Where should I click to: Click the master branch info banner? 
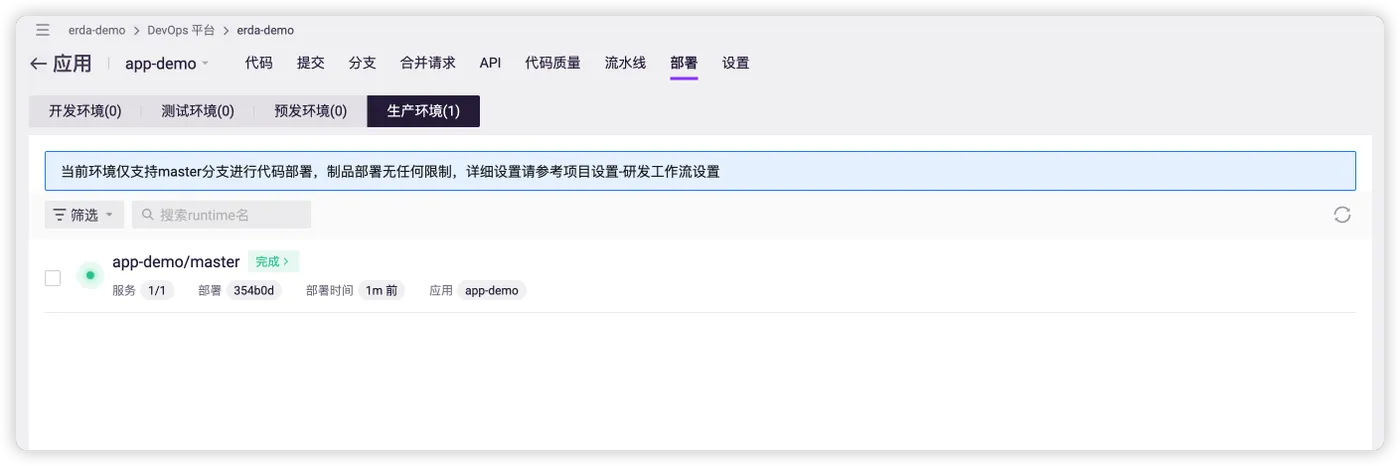[x=700, y=171]
